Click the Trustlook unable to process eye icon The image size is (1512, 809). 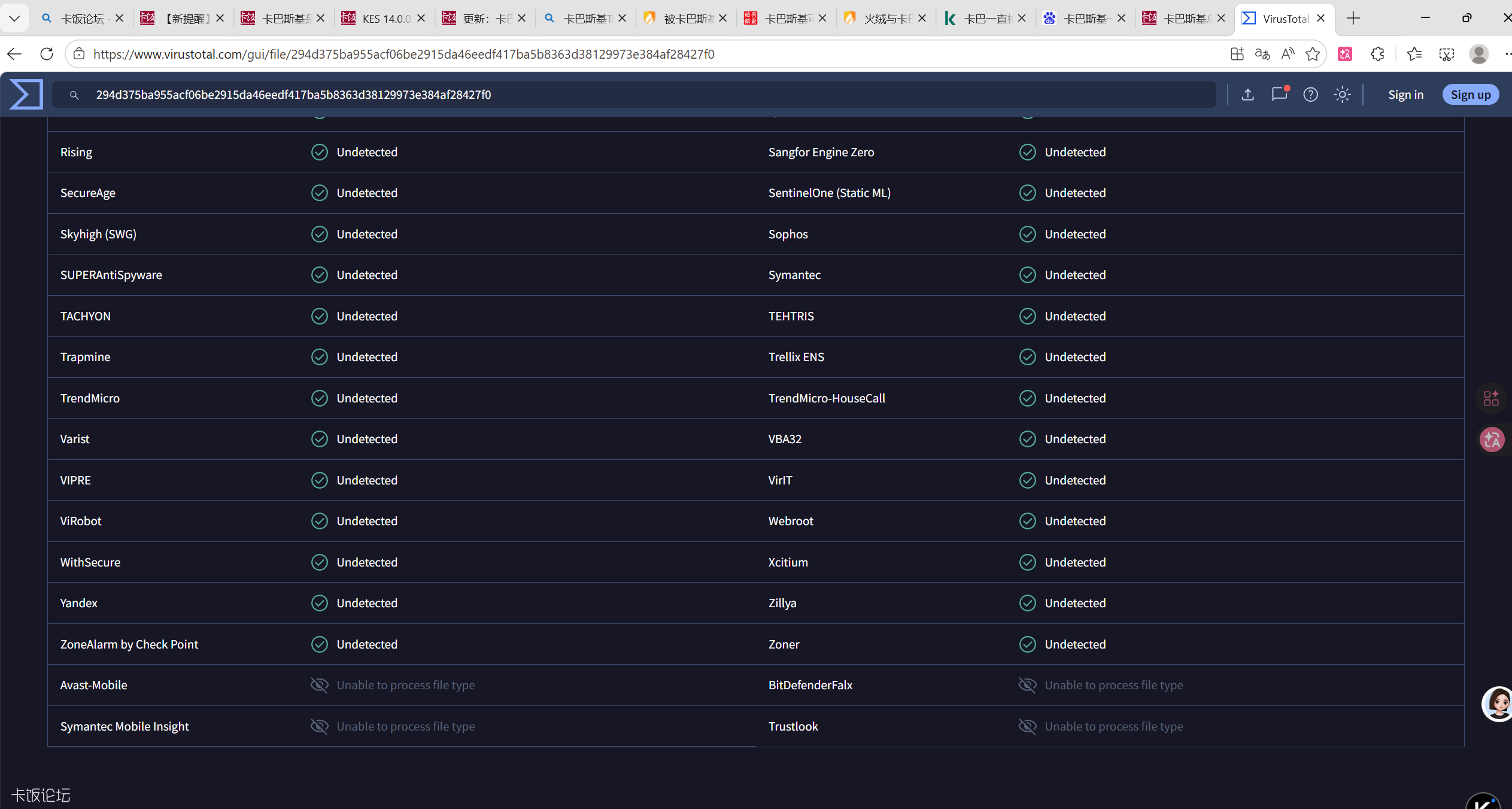1028,726
